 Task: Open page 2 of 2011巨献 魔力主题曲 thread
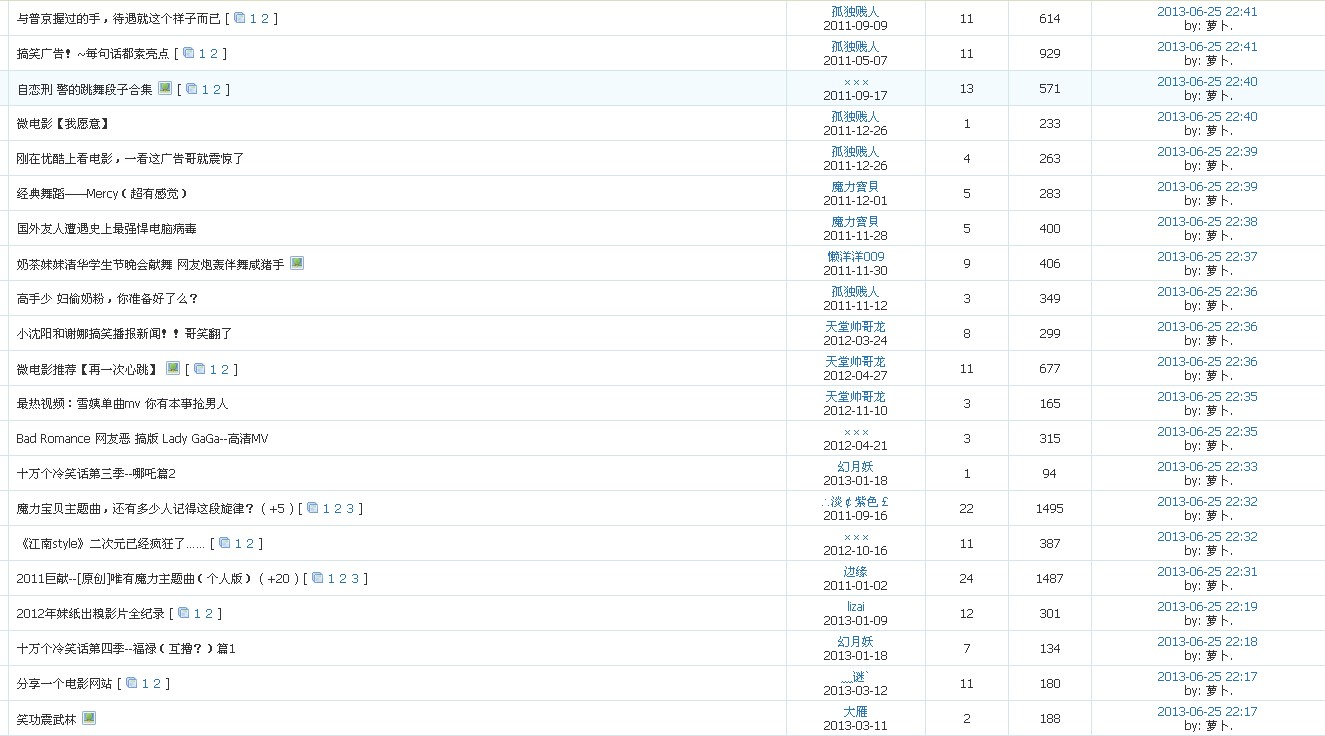coord(342,579)
